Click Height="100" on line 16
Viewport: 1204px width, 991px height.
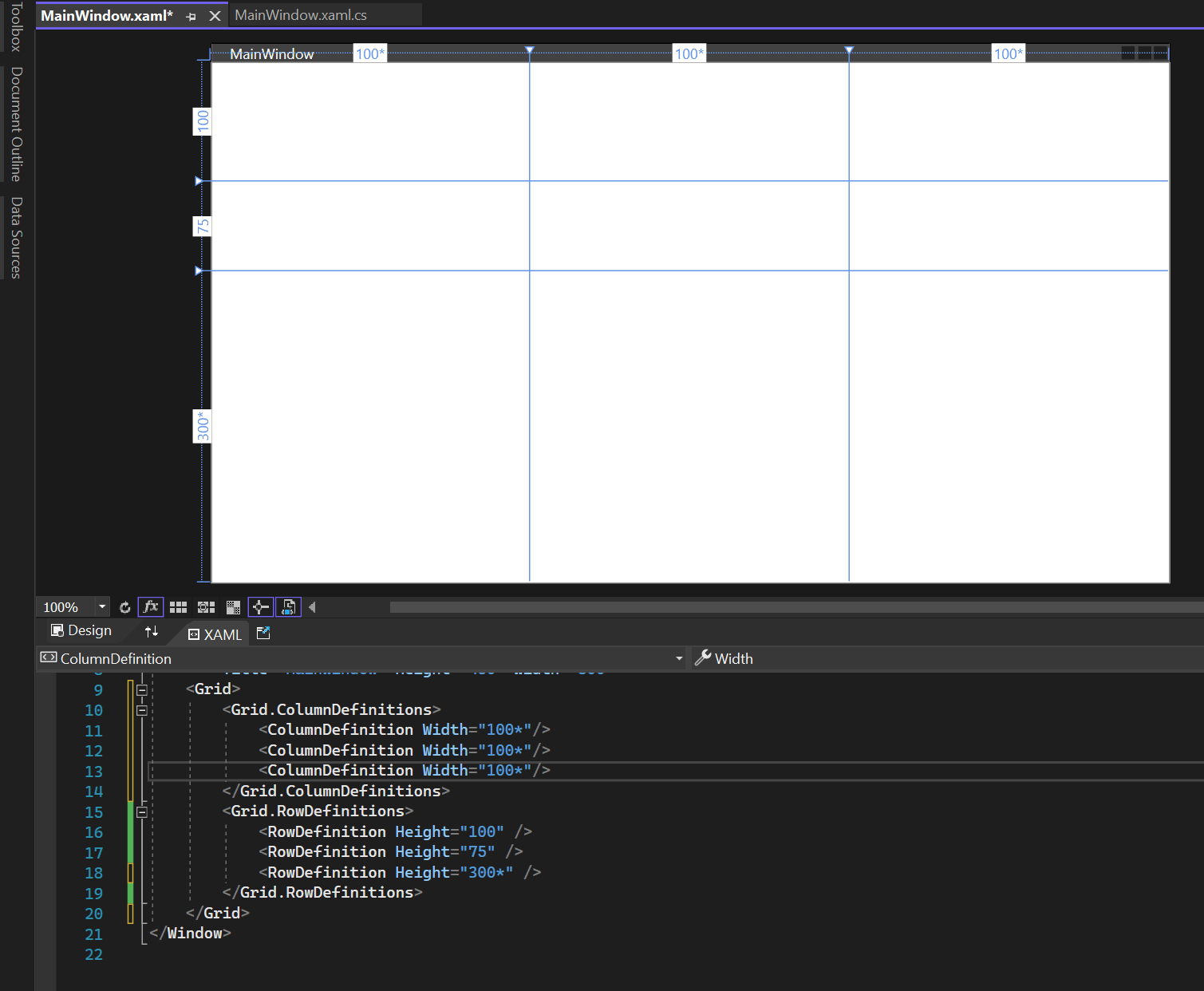449,831
